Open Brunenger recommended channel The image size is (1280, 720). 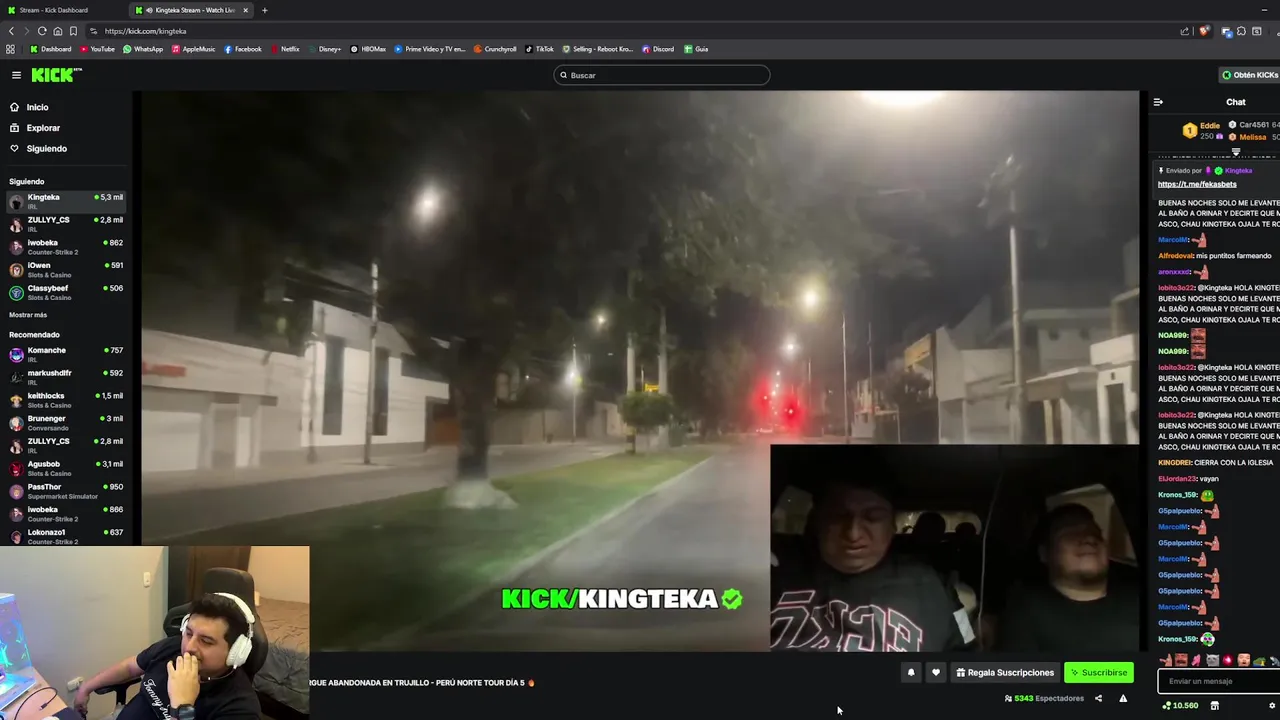tap(66, 423)
